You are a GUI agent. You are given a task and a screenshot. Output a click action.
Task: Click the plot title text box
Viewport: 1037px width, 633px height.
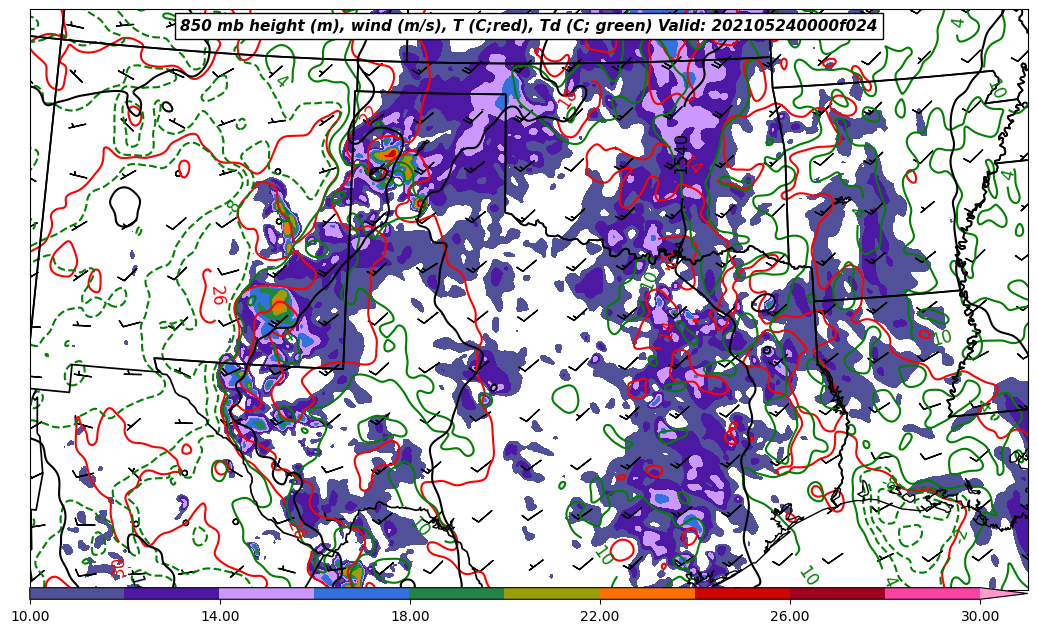coord(528,26)
